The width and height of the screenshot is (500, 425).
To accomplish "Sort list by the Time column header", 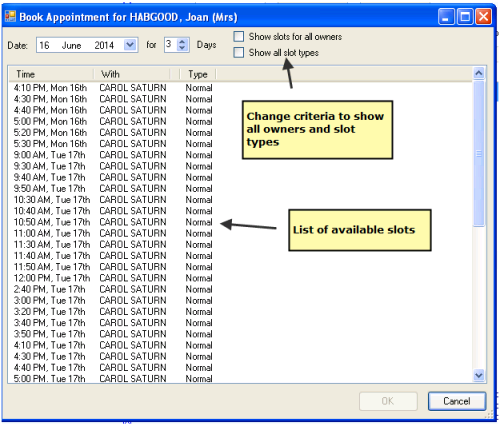I will tap(50, 74).
